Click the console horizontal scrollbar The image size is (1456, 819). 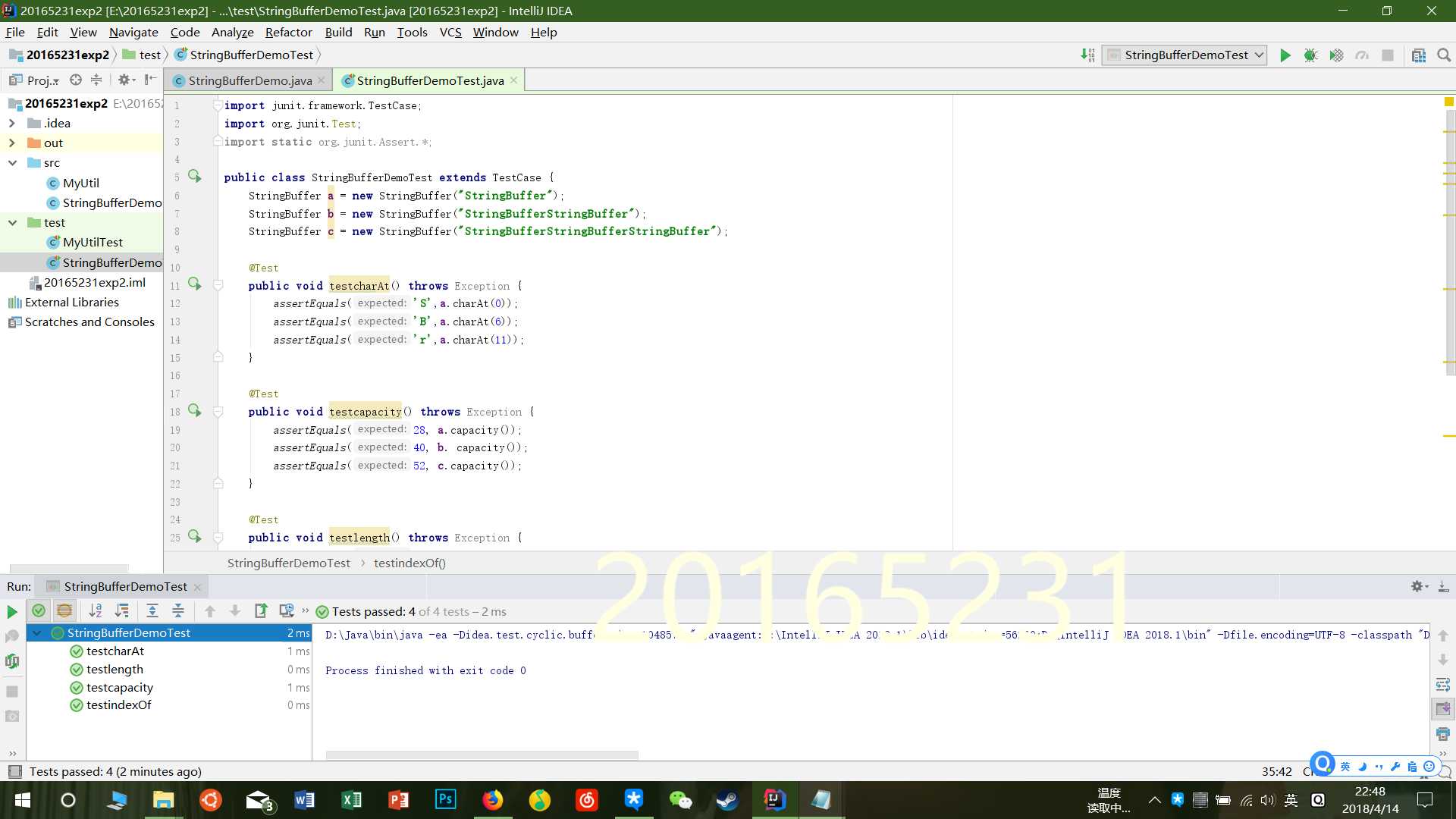pyautogui.click(x=482, y=755)
